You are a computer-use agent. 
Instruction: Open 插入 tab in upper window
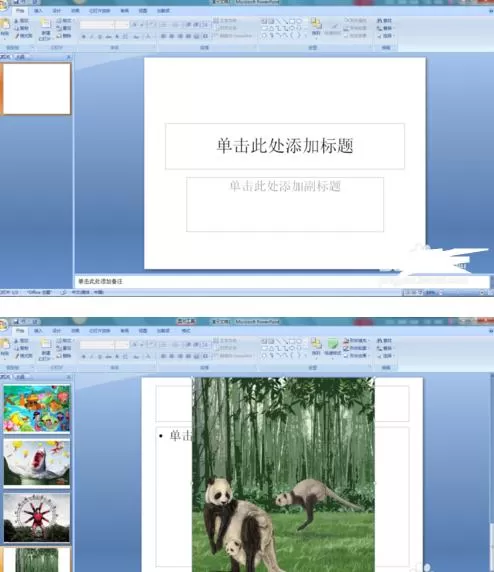pos(38,11)
